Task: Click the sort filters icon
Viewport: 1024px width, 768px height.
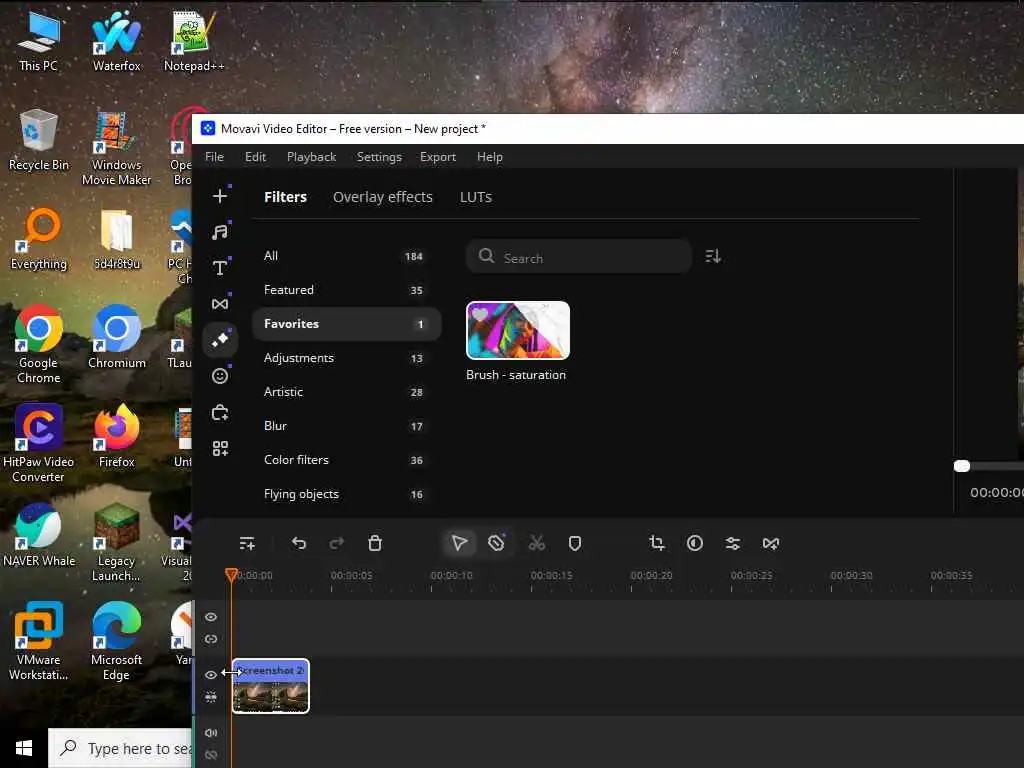Action: (x=713, y=256)
